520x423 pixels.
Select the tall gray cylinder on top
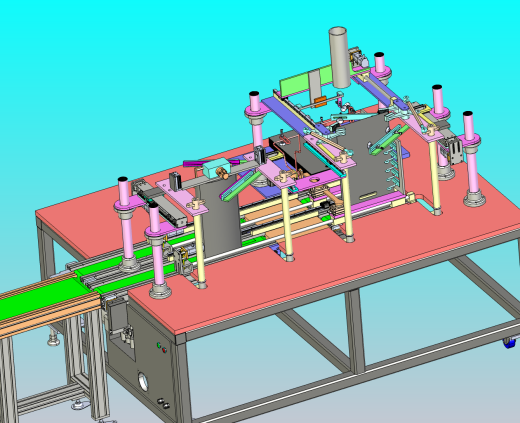click(x=339, y=58)
